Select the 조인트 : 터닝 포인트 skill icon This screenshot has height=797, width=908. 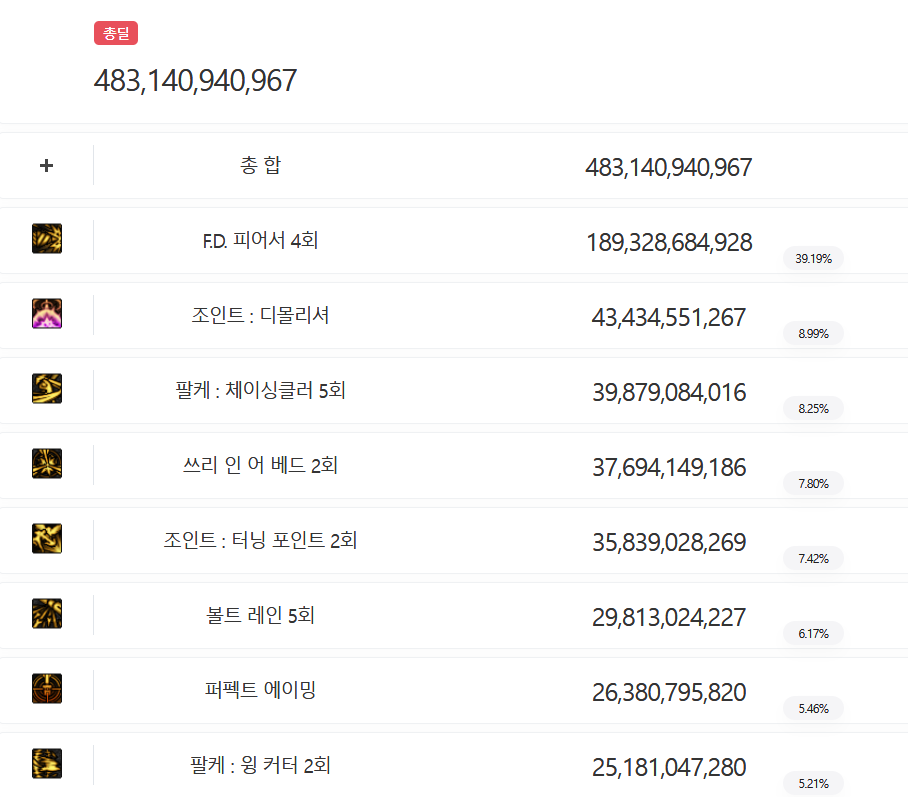point(47,539)
